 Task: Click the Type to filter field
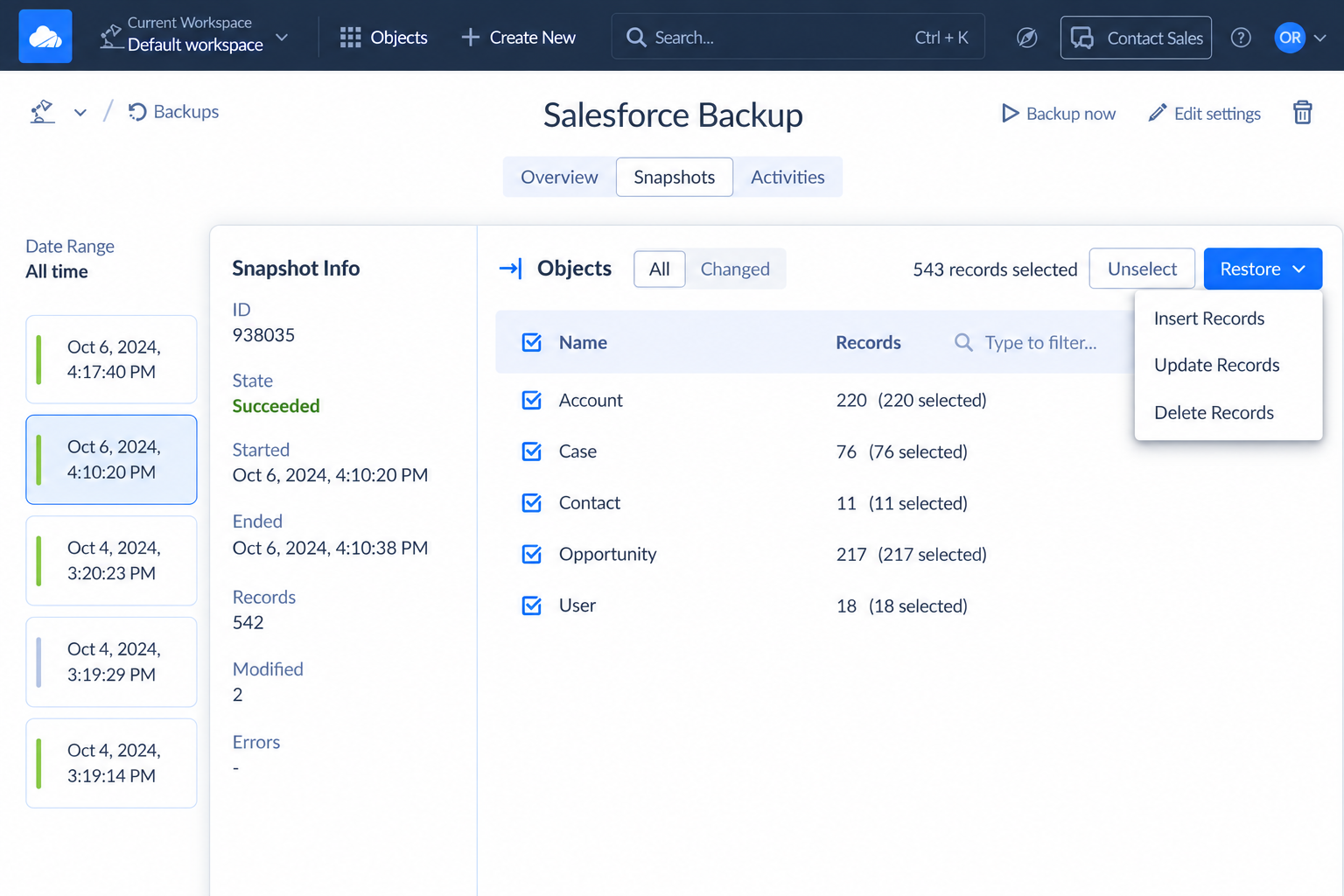[1041, 342]
